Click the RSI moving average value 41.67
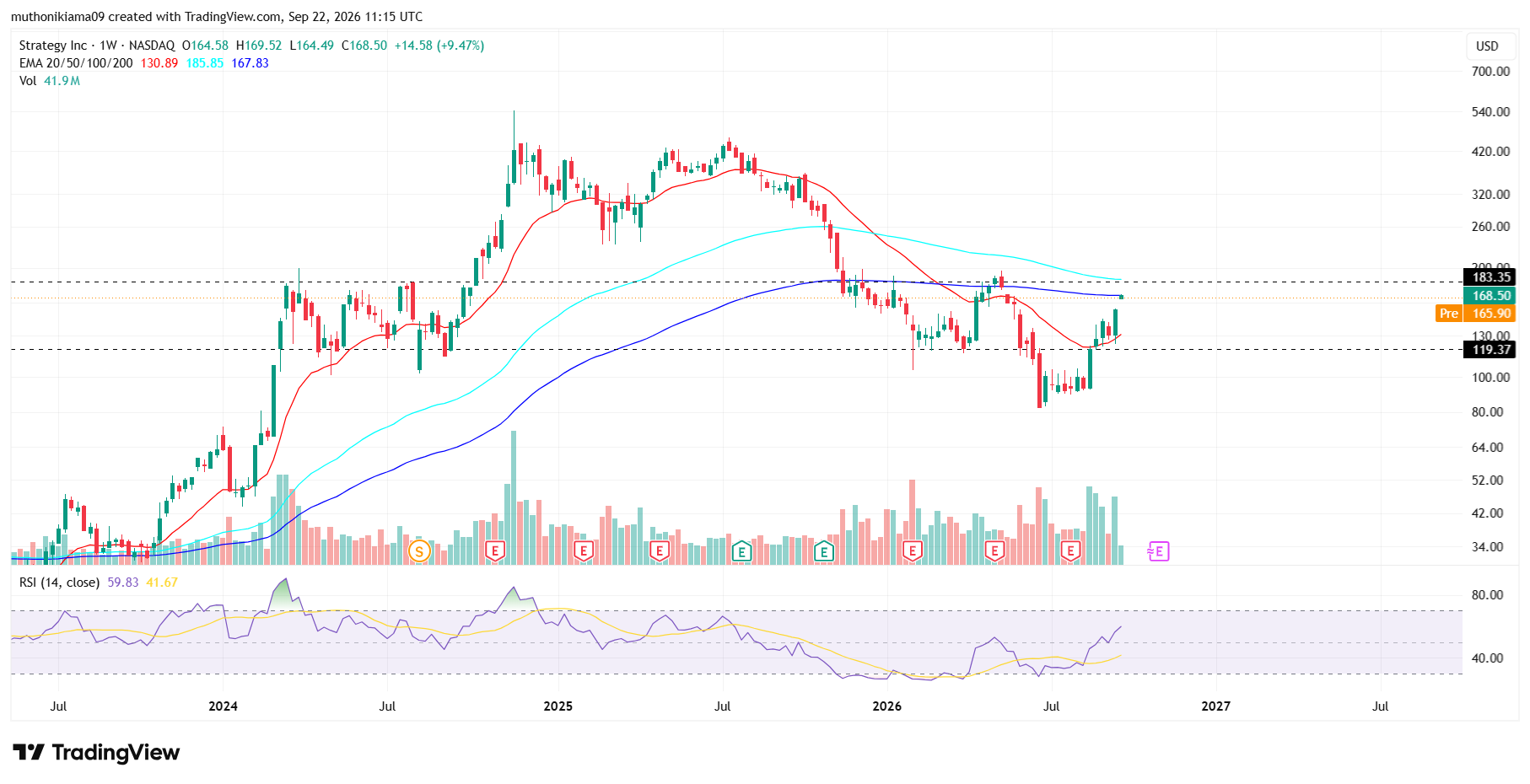The width and height of the screenshot is (1530, 784). tap(162, 583)
